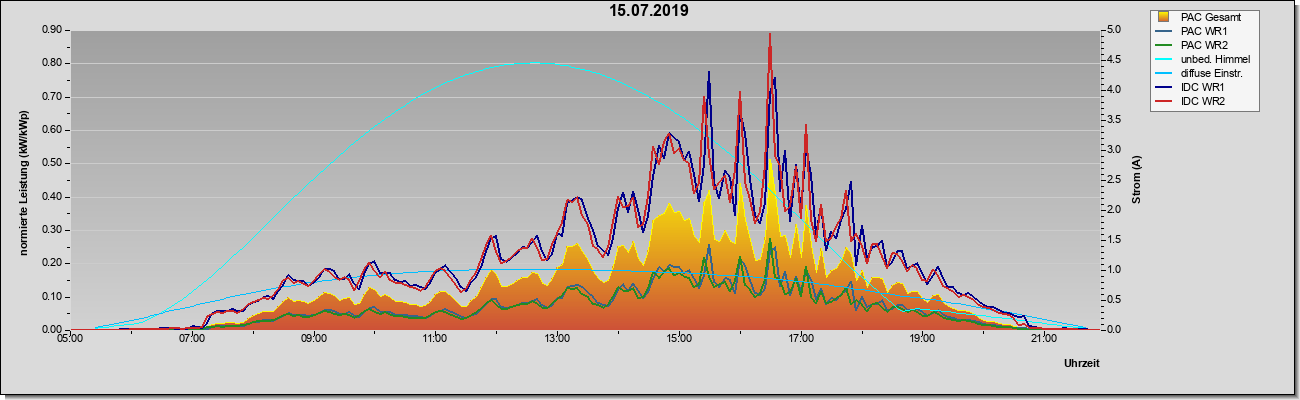Select the IDC WR2 red legend line

tap(1164, 101)
